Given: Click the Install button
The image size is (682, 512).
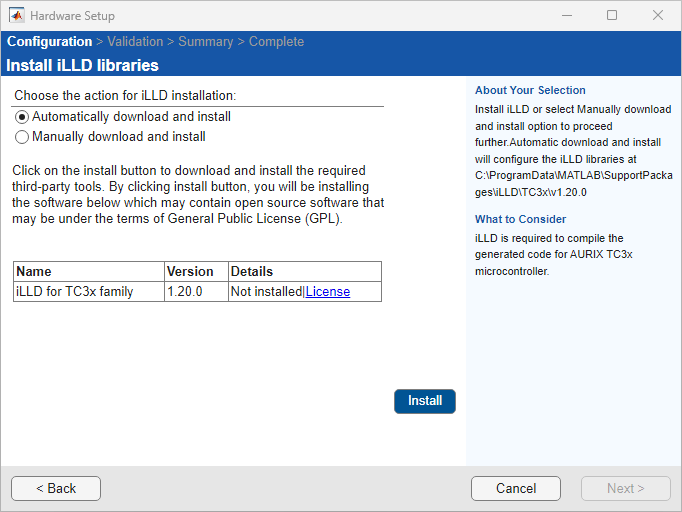Looking at the screenshot, I should point(425,401).
